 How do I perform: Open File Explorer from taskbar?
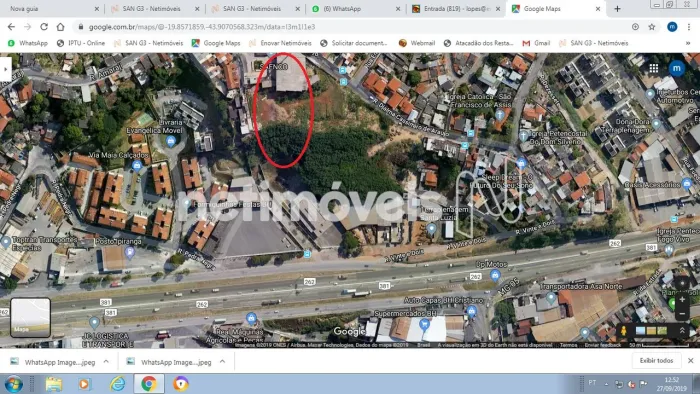pyautogui.click(x=54, y=384)
